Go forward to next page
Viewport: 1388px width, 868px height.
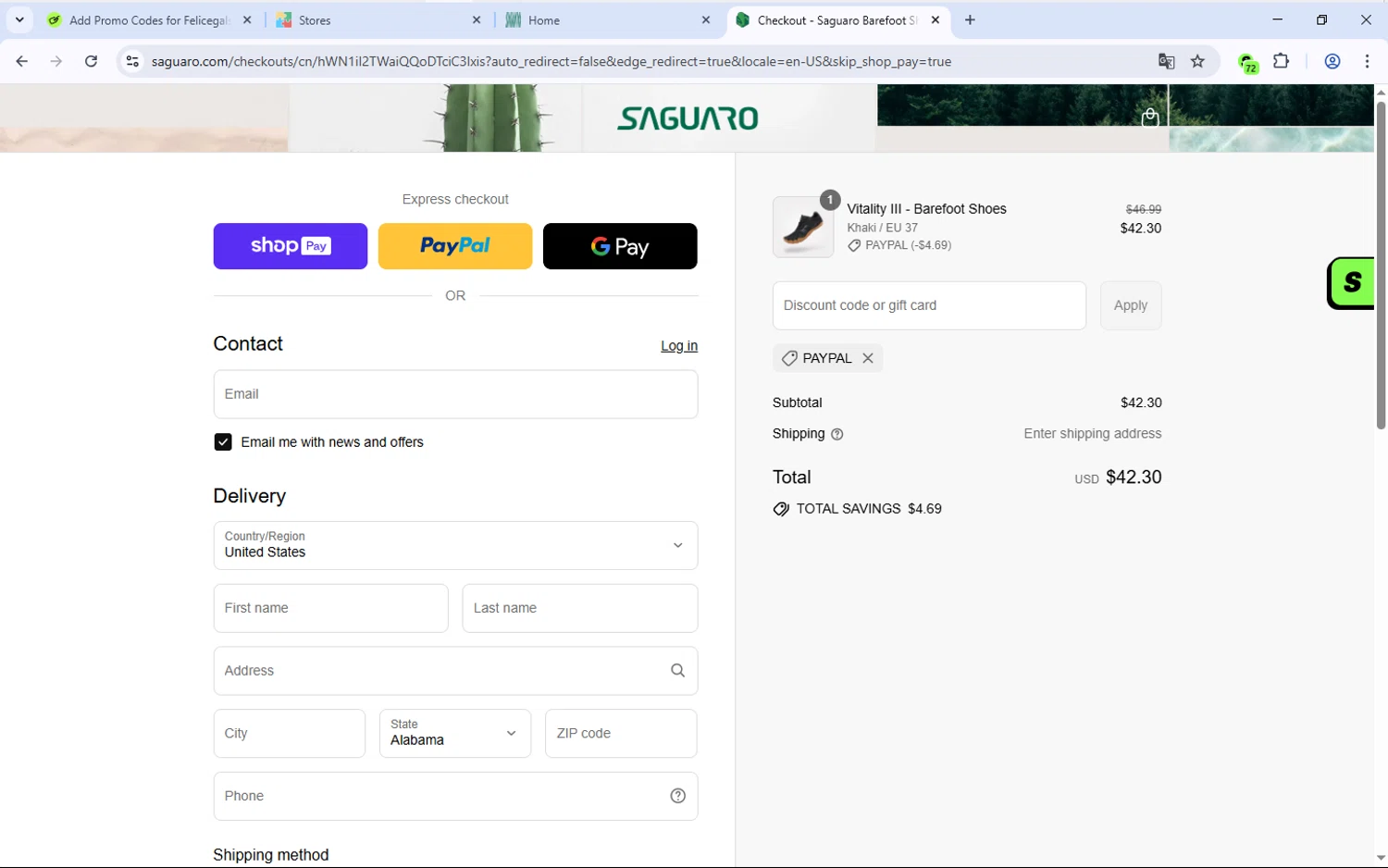(x=56, y=61)
